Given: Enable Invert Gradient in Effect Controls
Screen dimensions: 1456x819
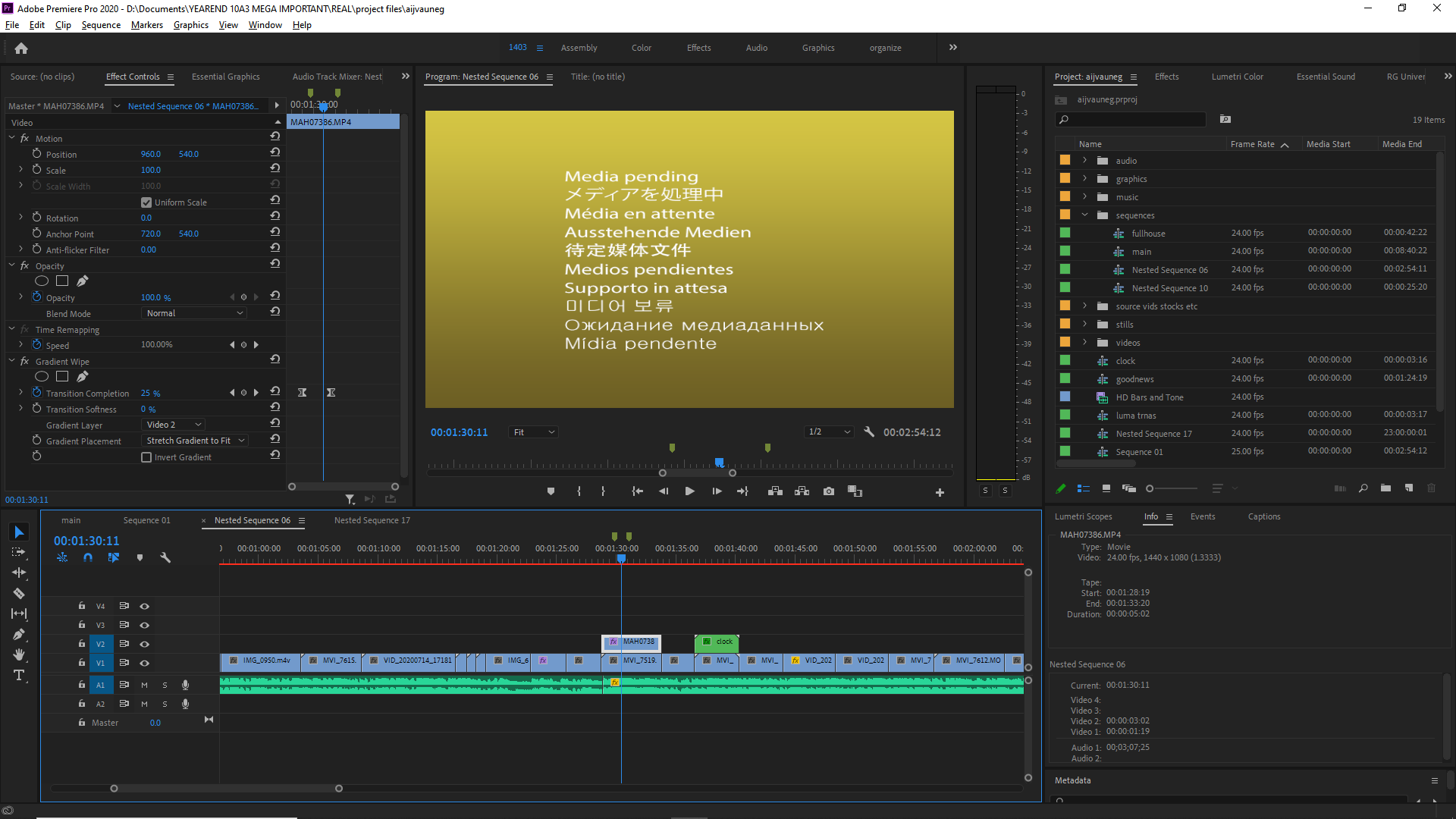Looking at the screenshot, I should [x=146, y=457].
